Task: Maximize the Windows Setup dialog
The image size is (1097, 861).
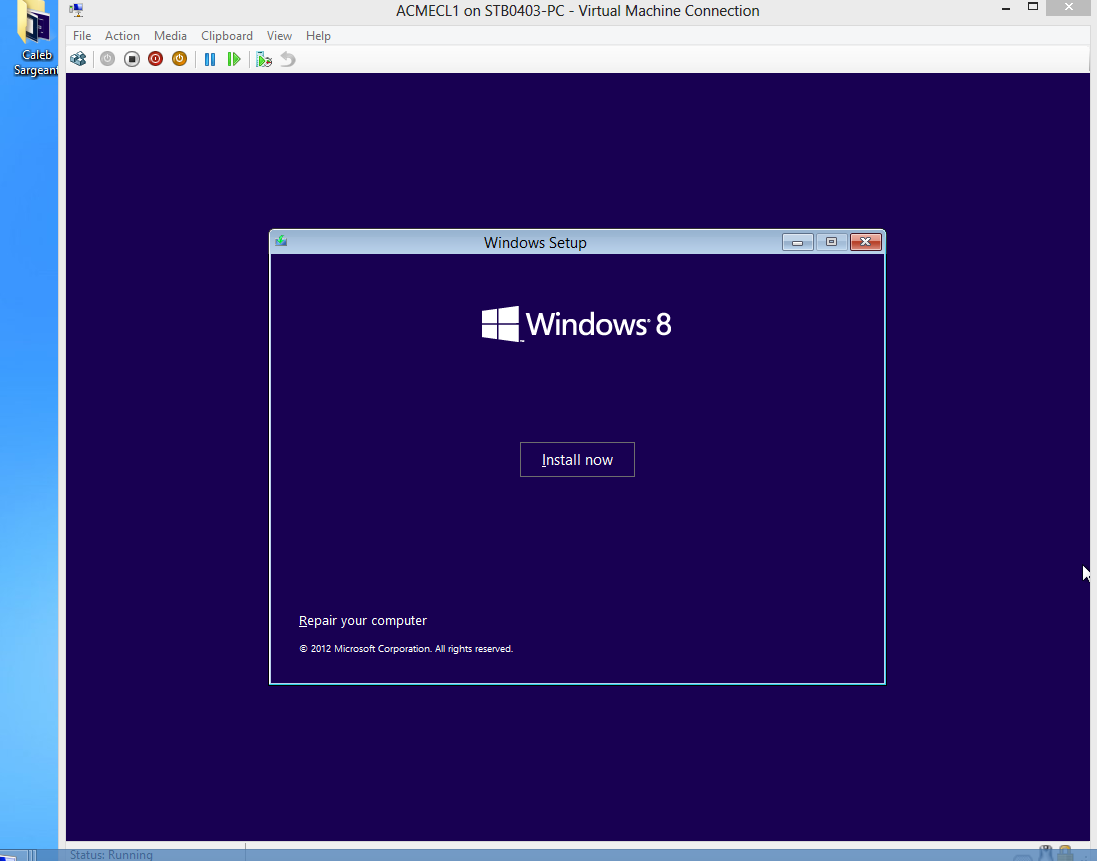Action: click(x=831, y=242)
